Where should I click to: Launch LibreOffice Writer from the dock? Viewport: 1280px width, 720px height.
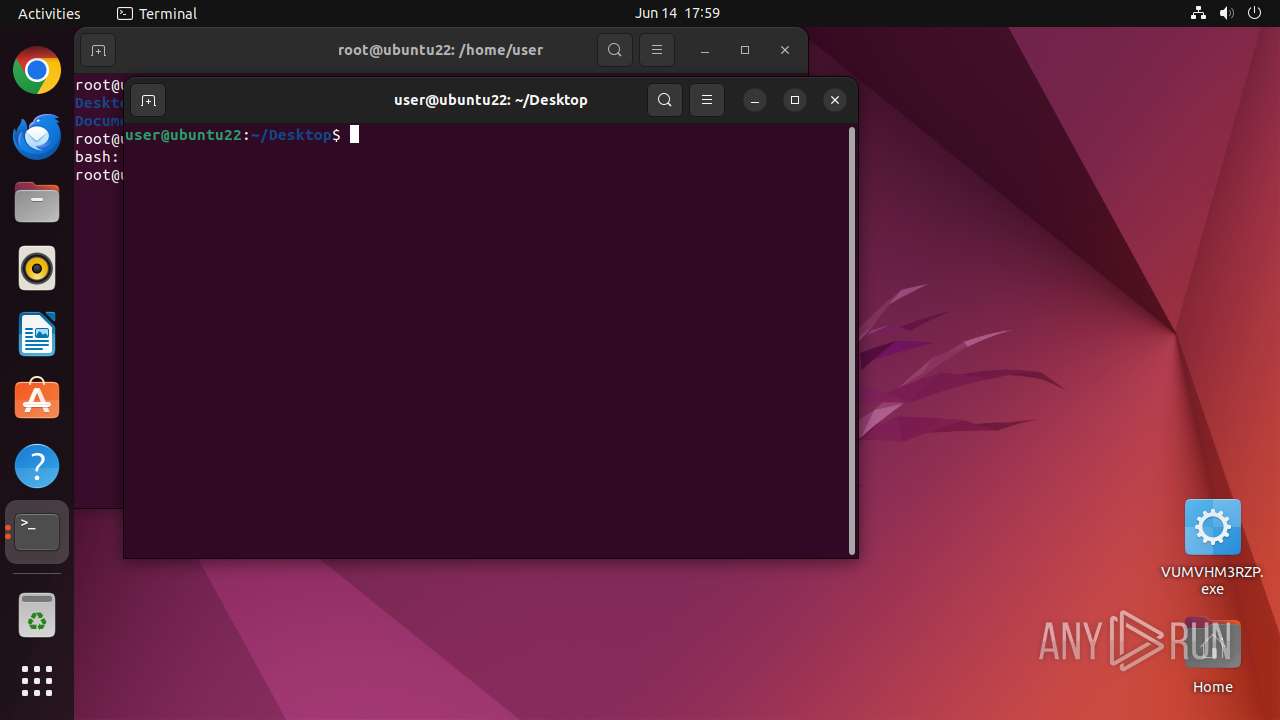pos(37,334)
